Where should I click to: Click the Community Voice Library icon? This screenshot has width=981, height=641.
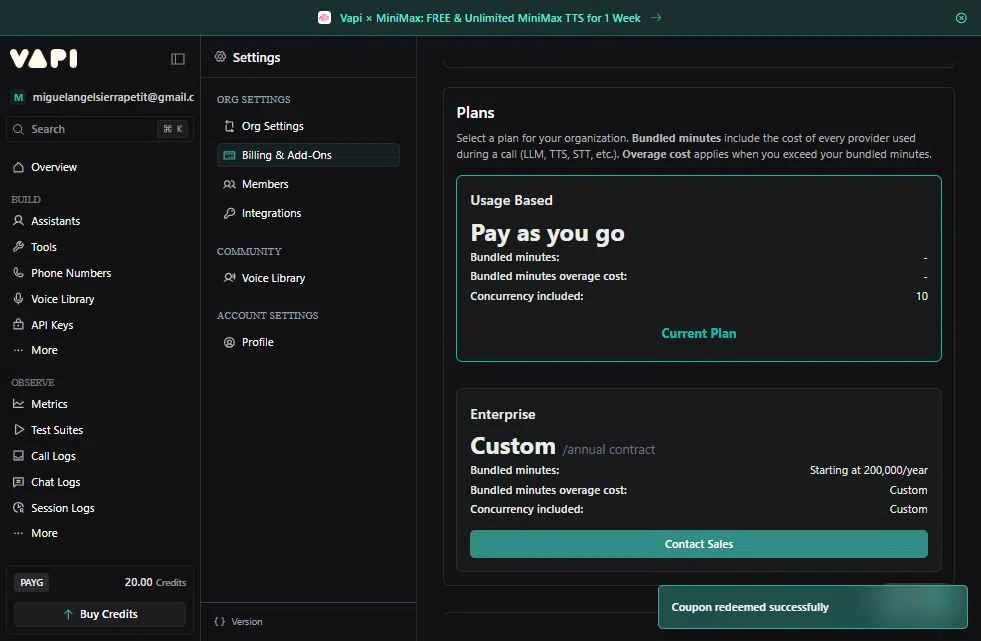point(230,278)
